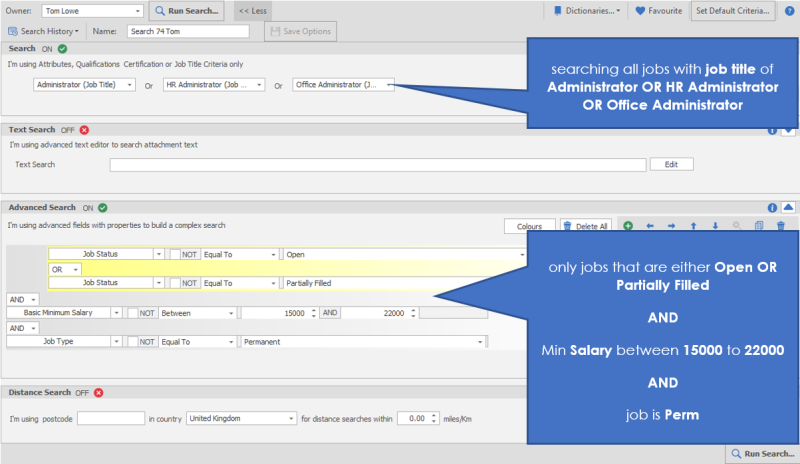Screen dimensions: 800x464
Task: Click the copy criteria icon
Action: [759, 226]
